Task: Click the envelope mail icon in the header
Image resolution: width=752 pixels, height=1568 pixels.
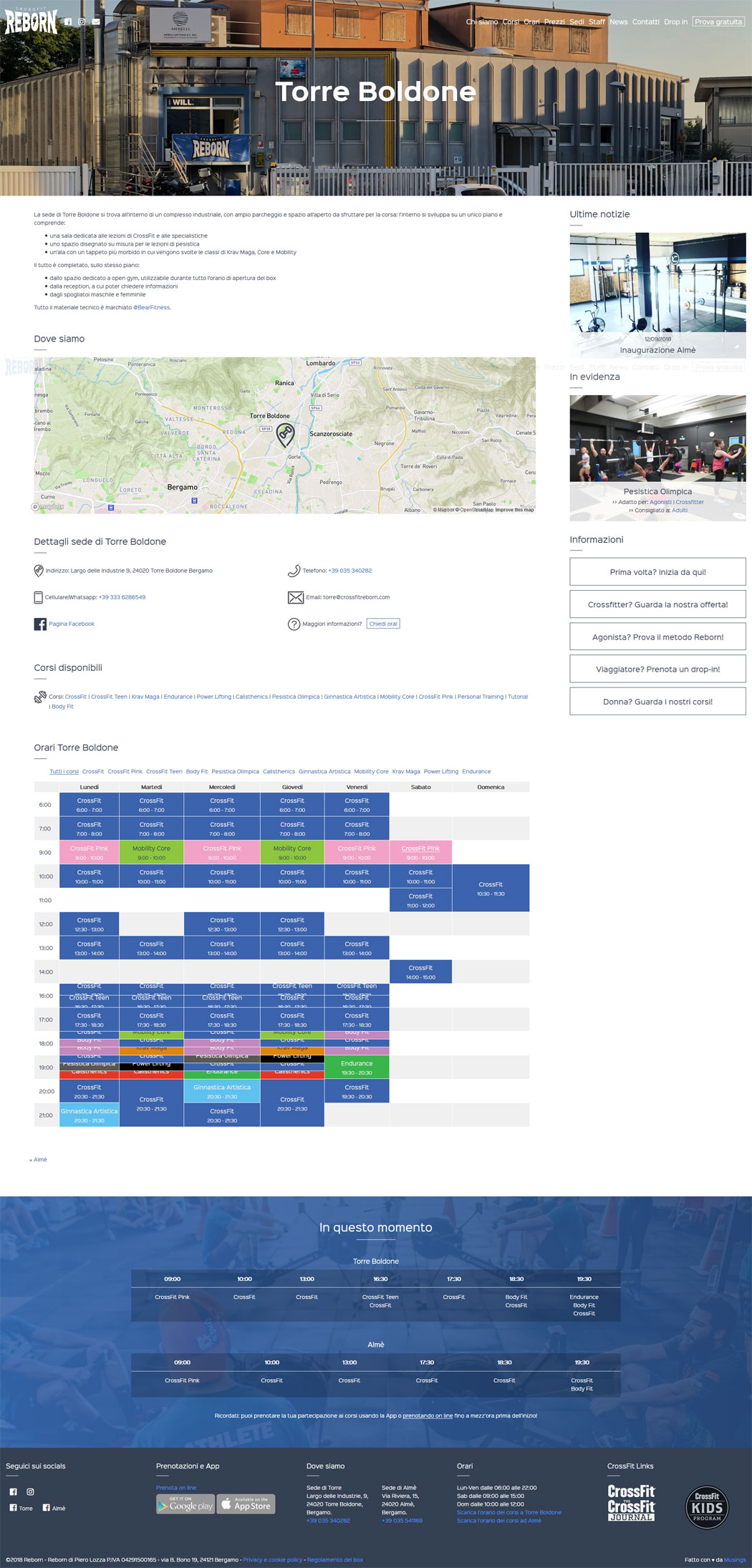Action: (96, 22)
